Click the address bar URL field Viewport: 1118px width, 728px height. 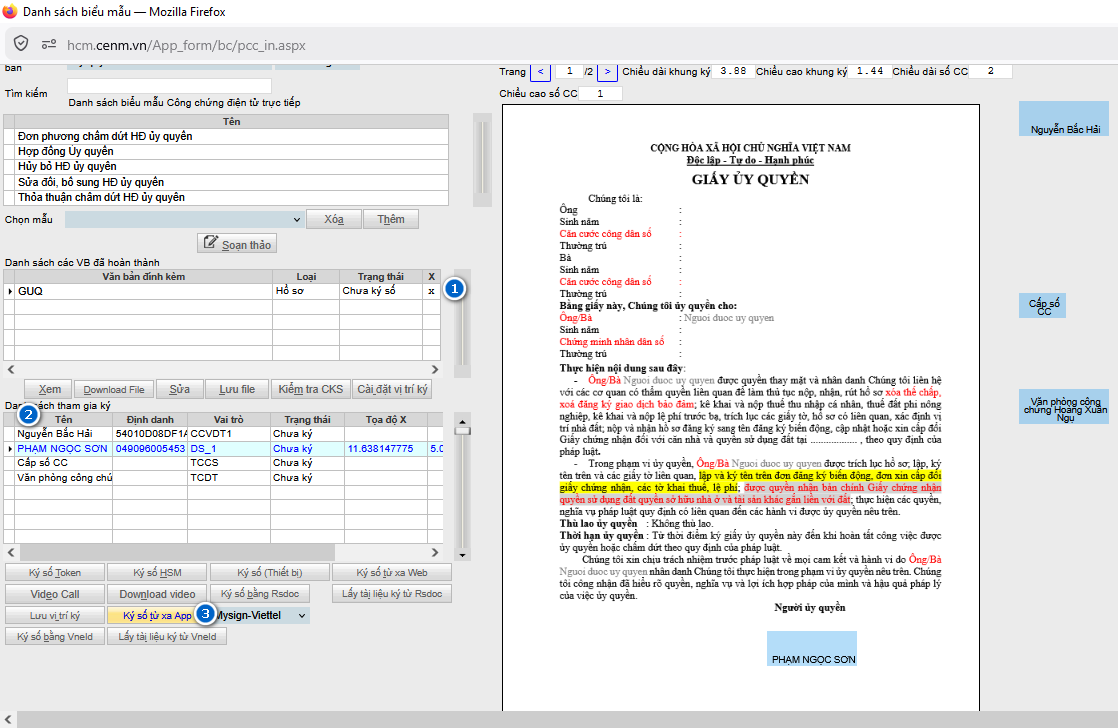pos(186,45)
